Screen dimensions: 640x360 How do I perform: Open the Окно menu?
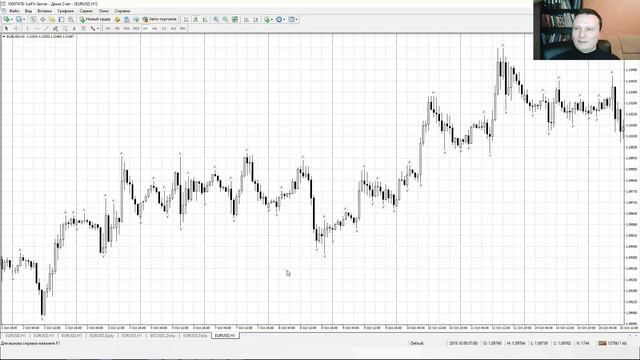point(104,11)
